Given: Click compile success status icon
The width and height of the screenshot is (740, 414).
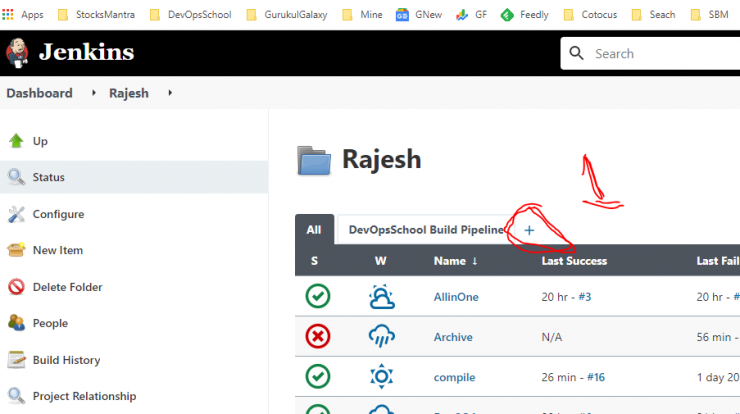Looking at the screenshot, I should 318,376.
